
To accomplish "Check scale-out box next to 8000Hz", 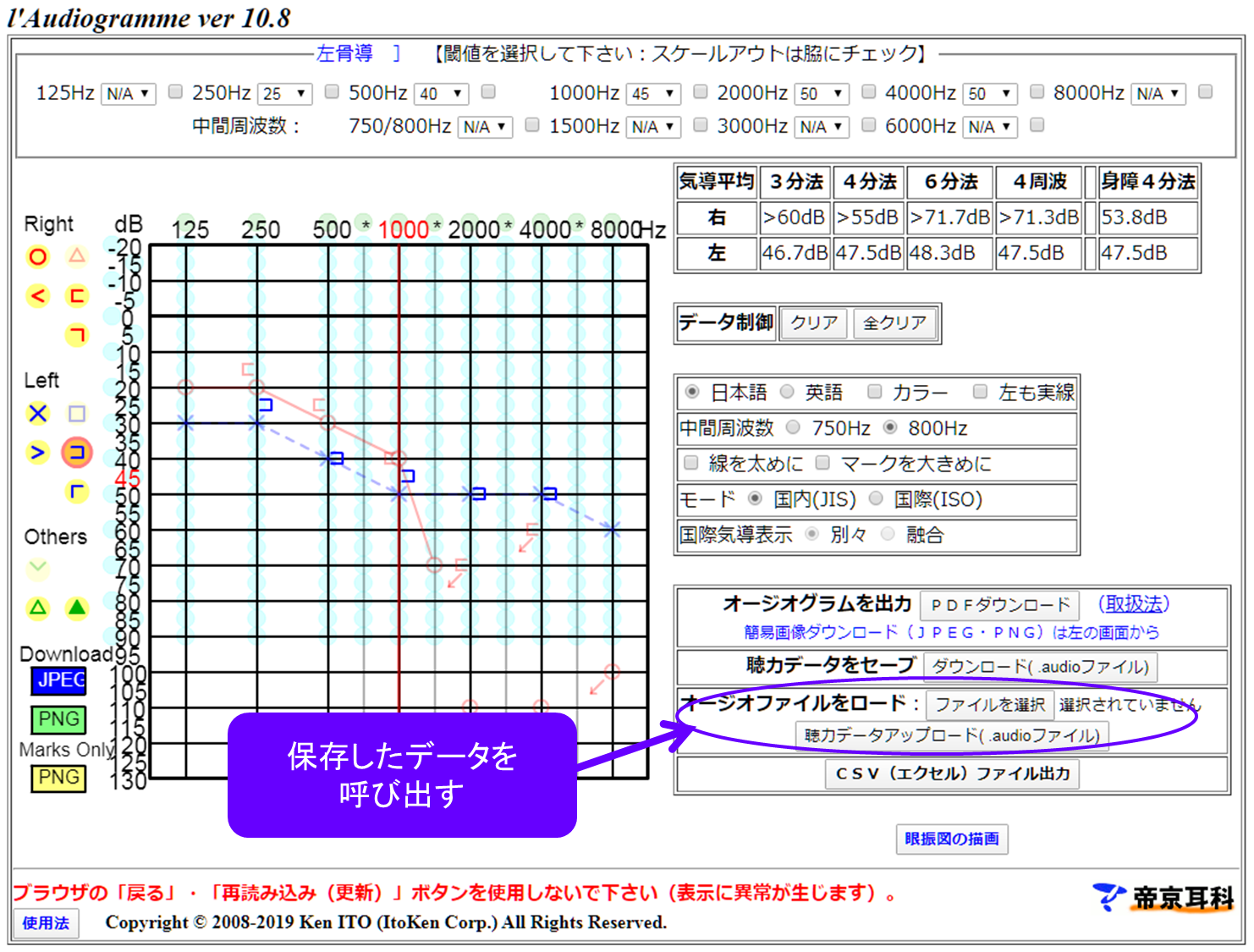I will (x=1206, y=91).
